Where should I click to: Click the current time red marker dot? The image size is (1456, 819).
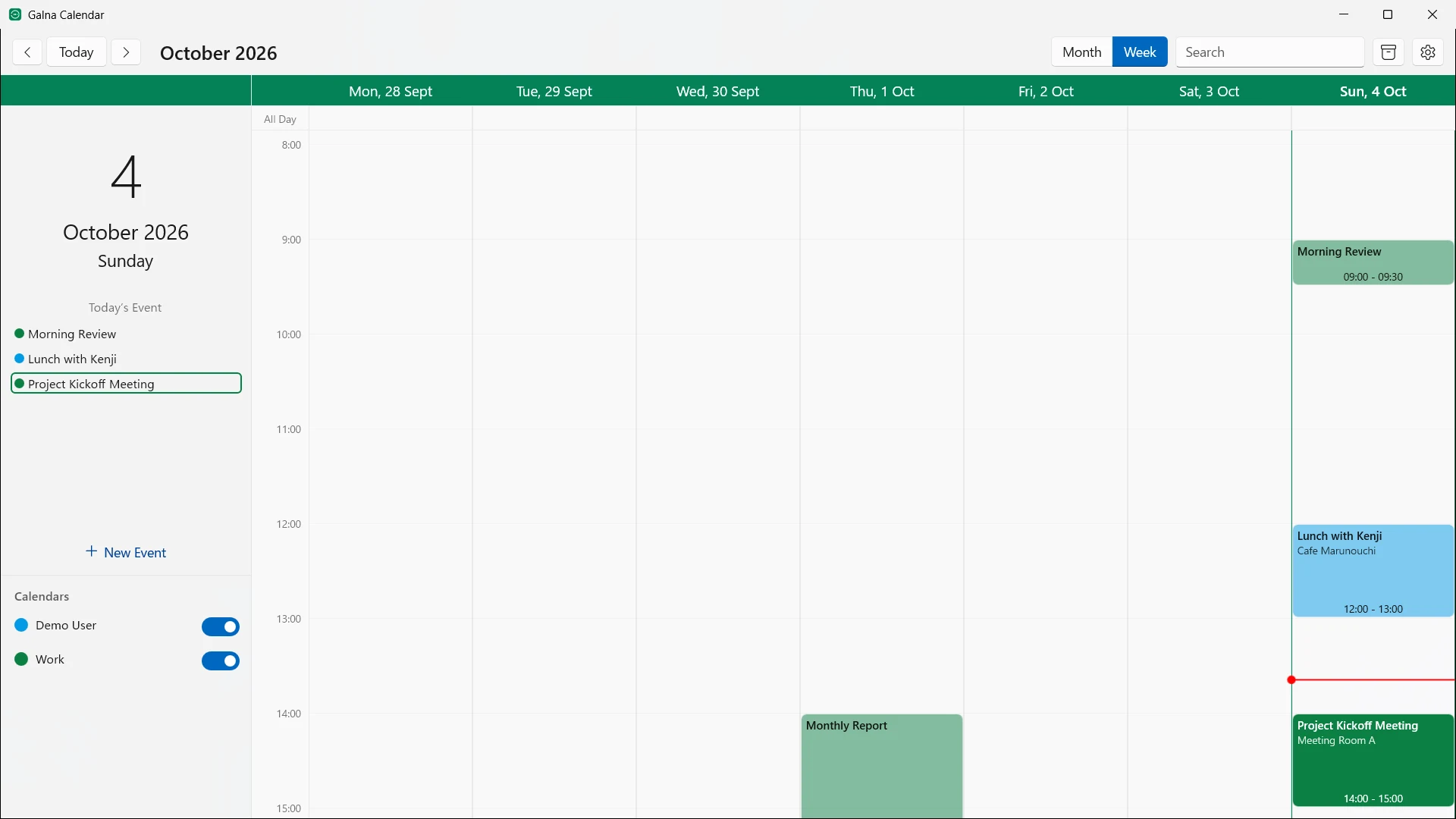tap(1291, 679)
